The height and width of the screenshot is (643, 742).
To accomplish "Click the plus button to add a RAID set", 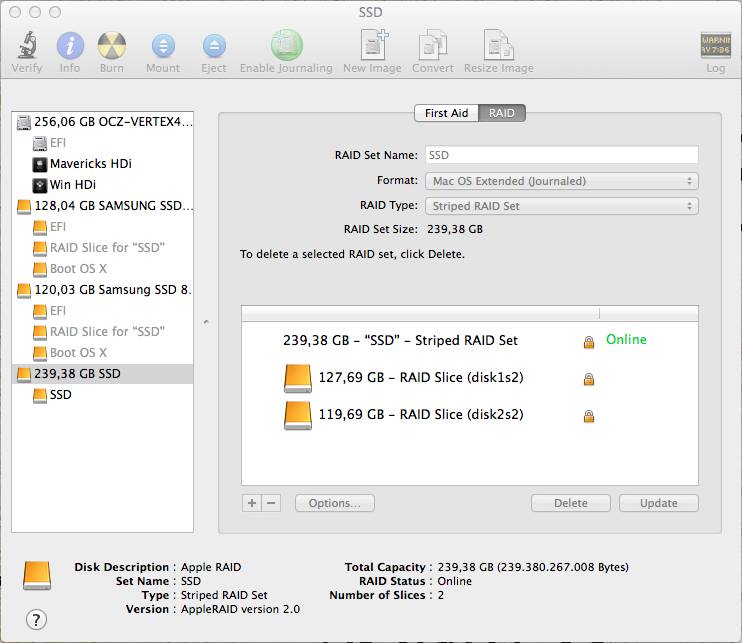I will coord(252,503).
